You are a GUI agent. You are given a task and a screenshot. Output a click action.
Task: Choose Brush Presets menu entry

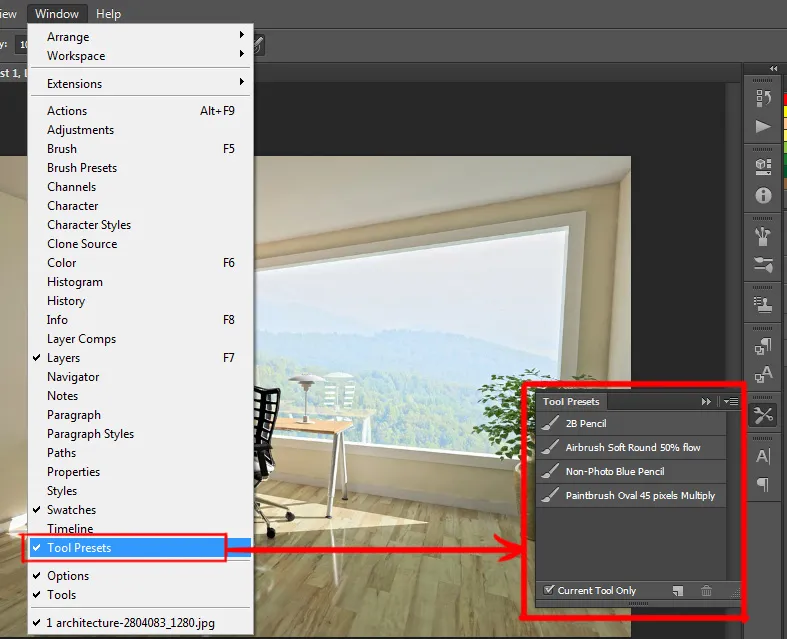141,168
